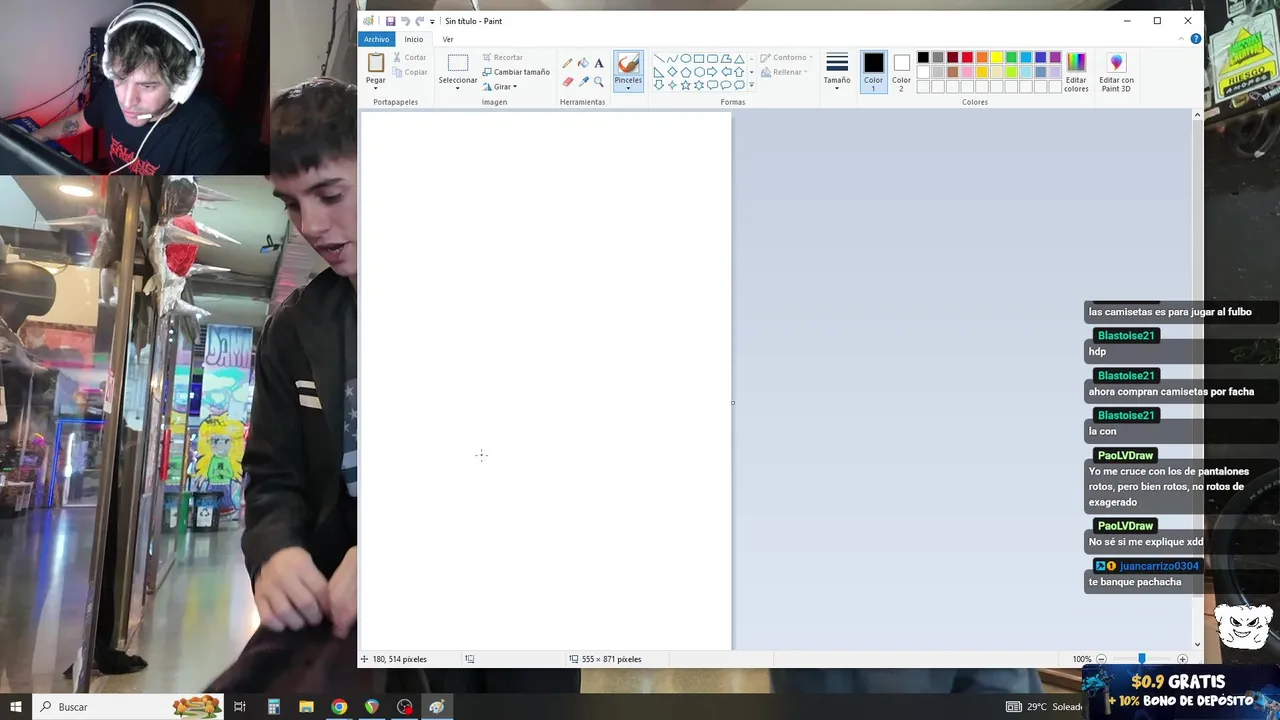
Task: Click the vertical scrollbar up arrow
Action: click(x=1197, y=116)
